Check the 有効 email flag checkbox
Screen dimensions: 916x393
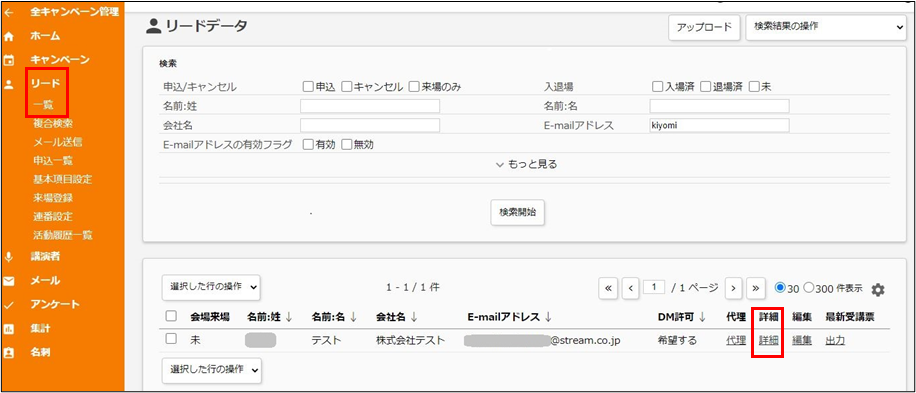point(308,145)
